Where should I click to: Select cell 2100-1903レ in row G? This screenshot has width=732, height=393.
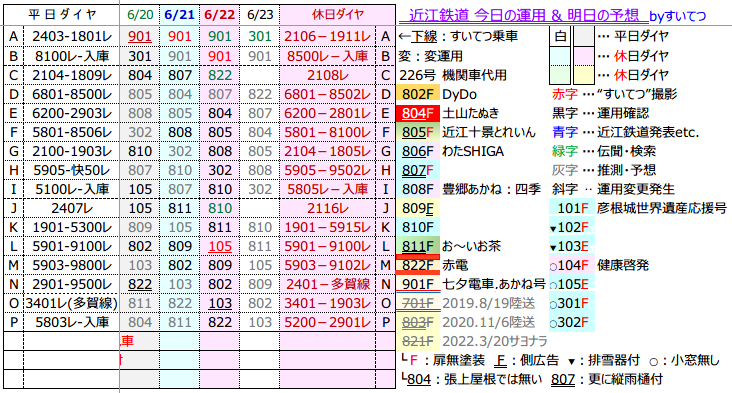point(72,151)
